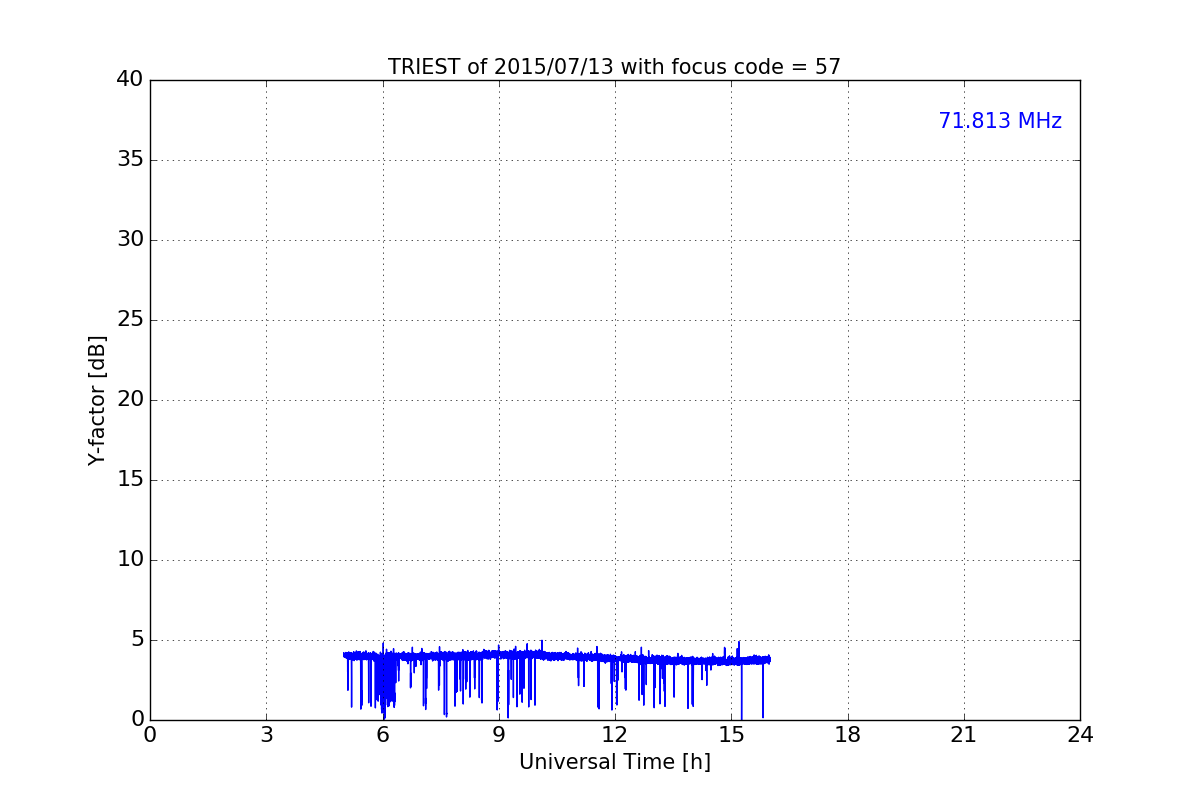Click the x-axis tick label '12'
The width and height of the screenshot is (1200, 800).
tap(614, 735)
